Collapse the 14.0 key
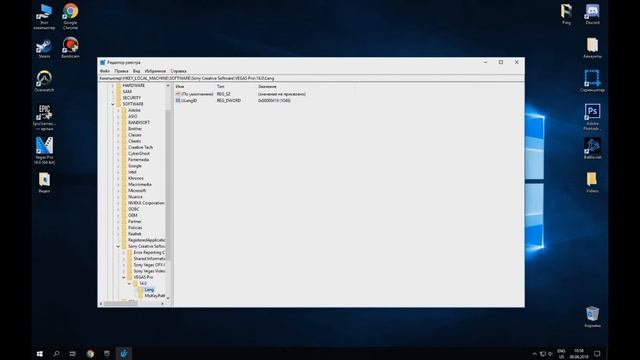Screen dimensions: 640x360 pos(129,283)
